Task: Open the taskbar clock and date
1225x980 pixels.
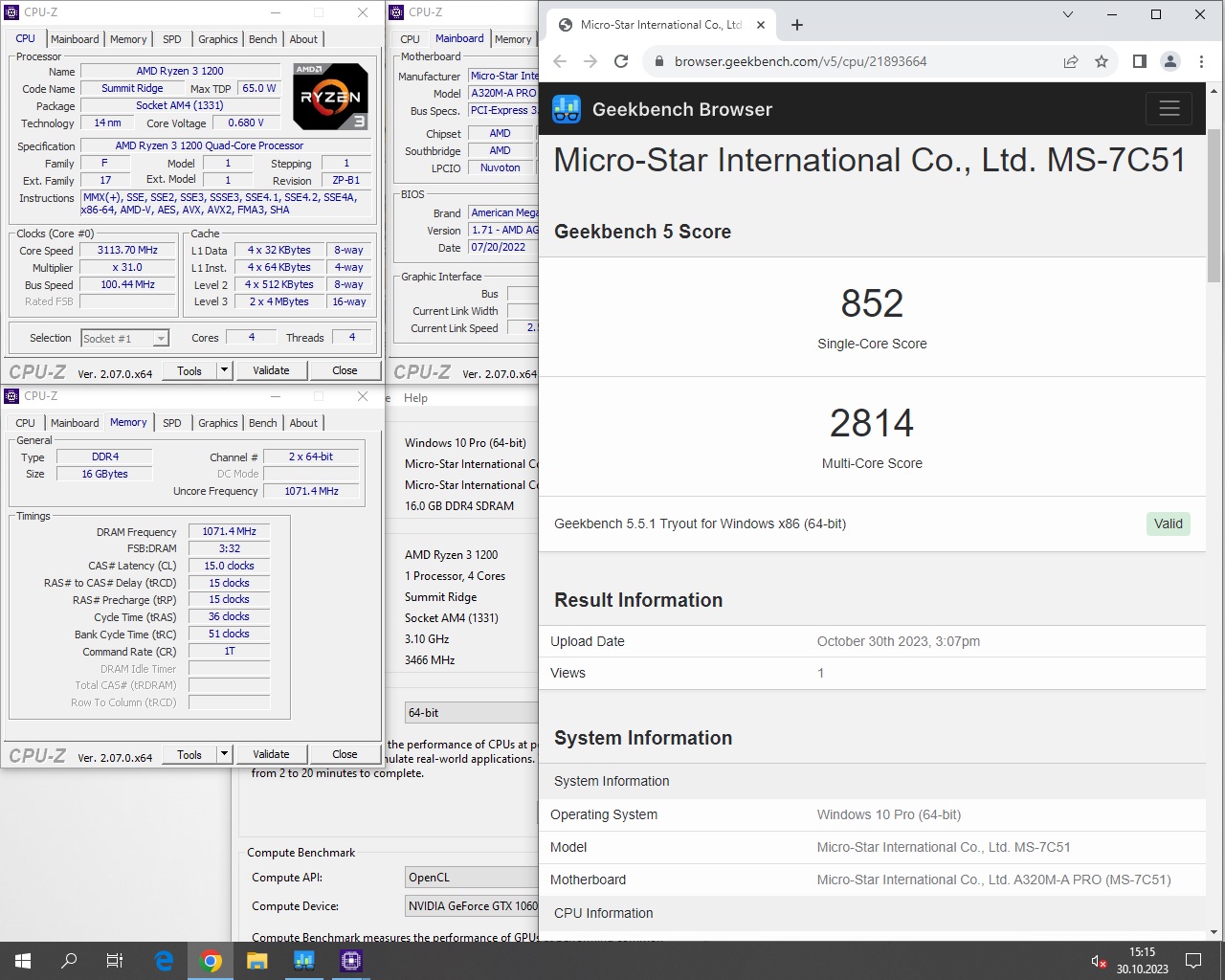Action: (x=1142, y=961)
